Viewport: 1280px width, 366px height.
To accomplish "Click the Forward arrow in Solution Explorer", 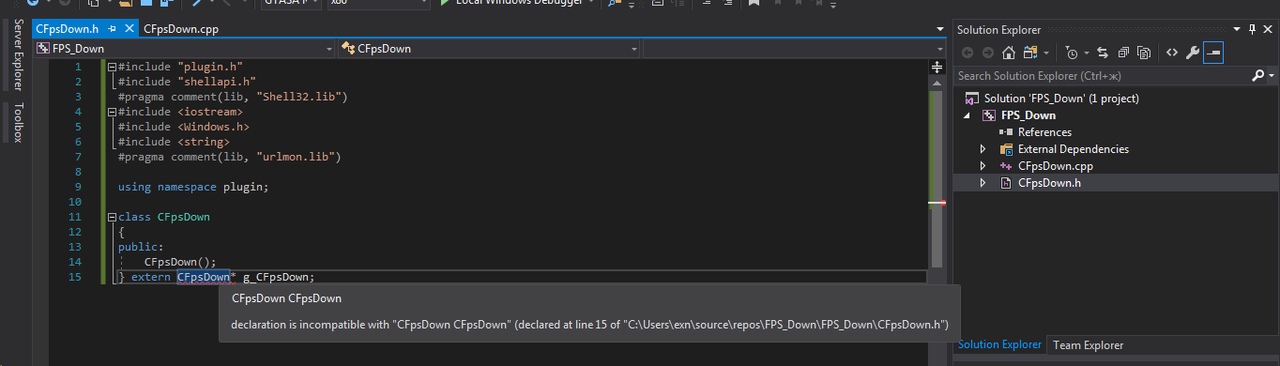I will [988, 53].
